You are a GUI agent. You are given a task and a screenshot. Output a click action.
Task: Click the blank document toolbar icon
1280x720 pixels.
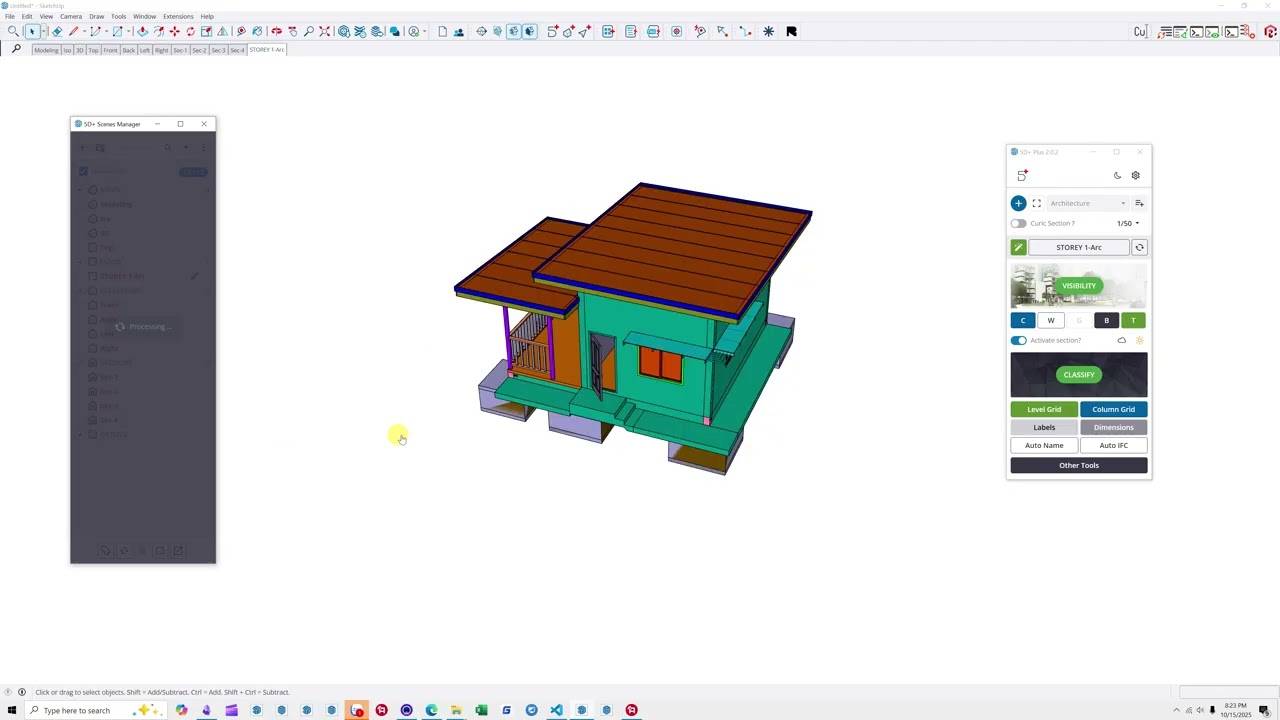(x=442, y=31)
